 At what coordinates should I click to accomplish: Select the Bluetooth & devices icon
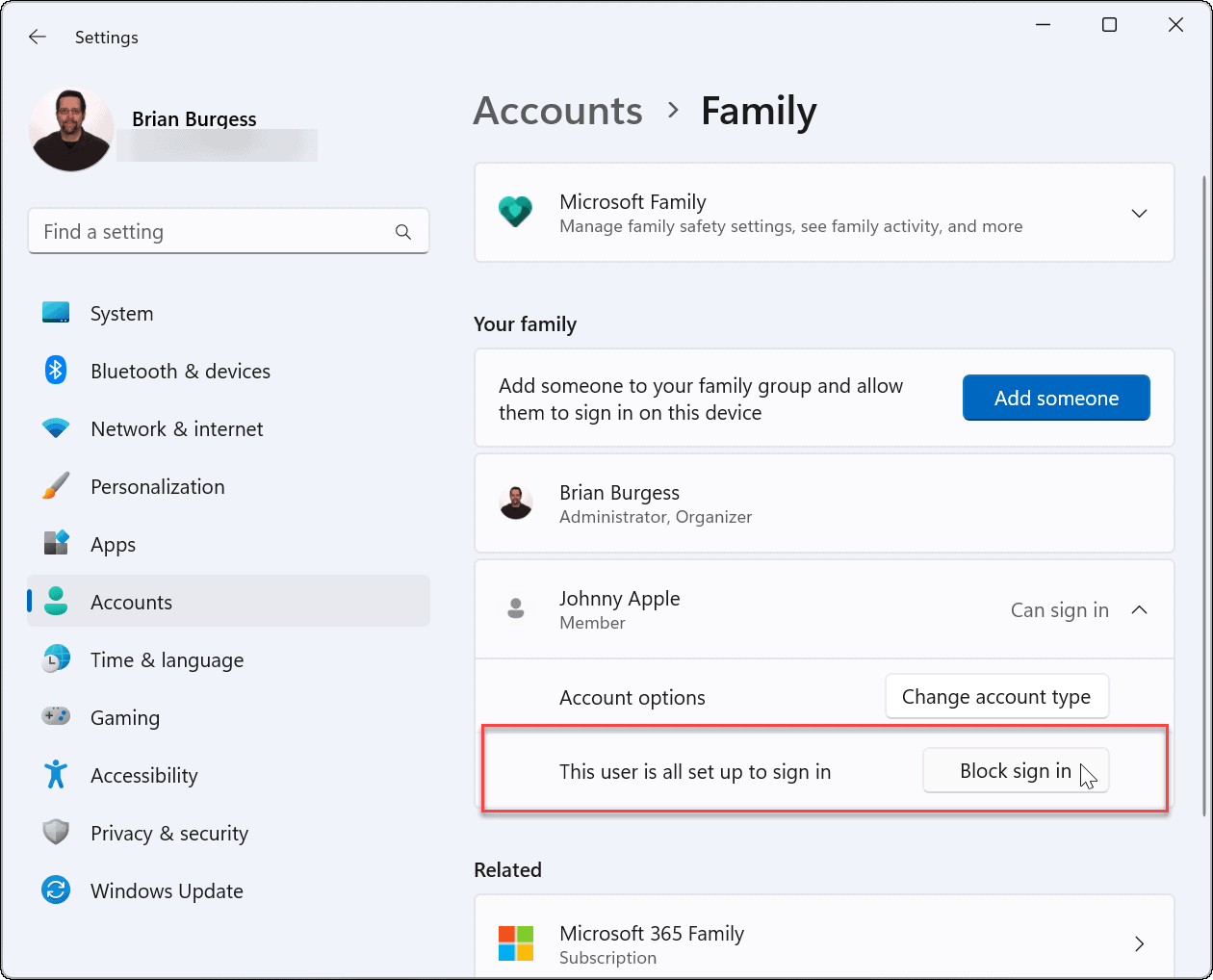[x=56, y=371]
